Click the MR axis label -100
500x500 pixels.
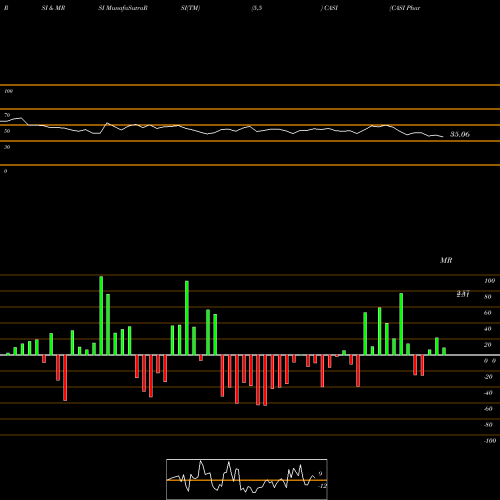[490, 441]
